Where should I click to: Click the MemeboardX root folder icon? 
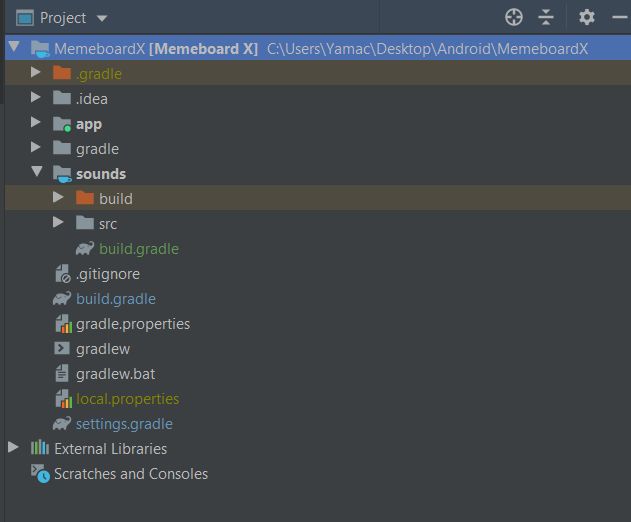(40, 49)
